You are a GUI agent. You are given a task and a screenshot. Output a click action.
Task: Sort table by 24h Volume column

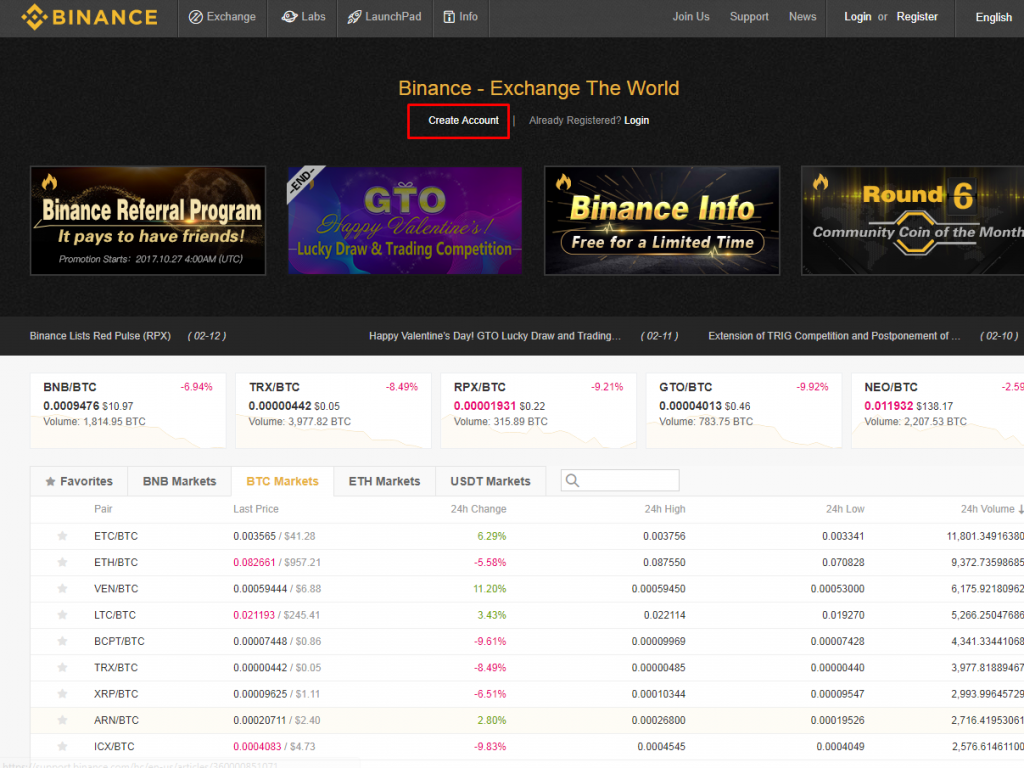[990, 509]
